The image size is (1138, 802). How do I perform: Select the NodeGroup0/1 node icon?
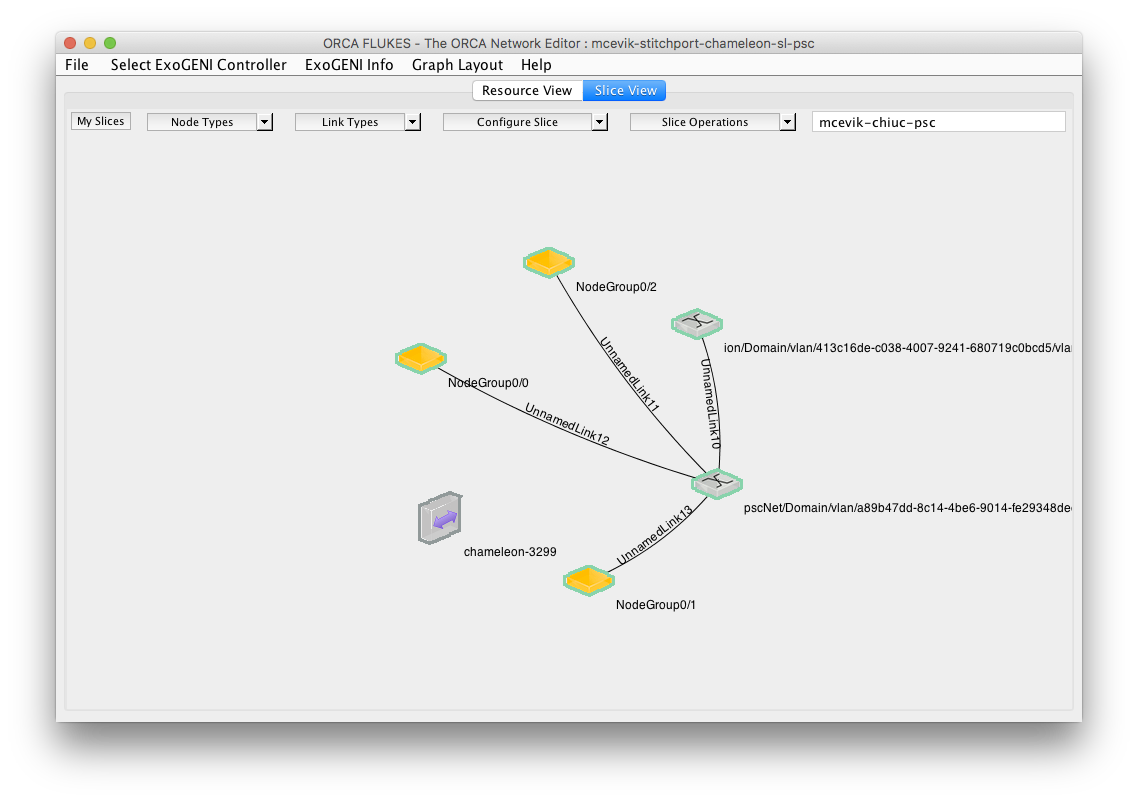(589, 581)
